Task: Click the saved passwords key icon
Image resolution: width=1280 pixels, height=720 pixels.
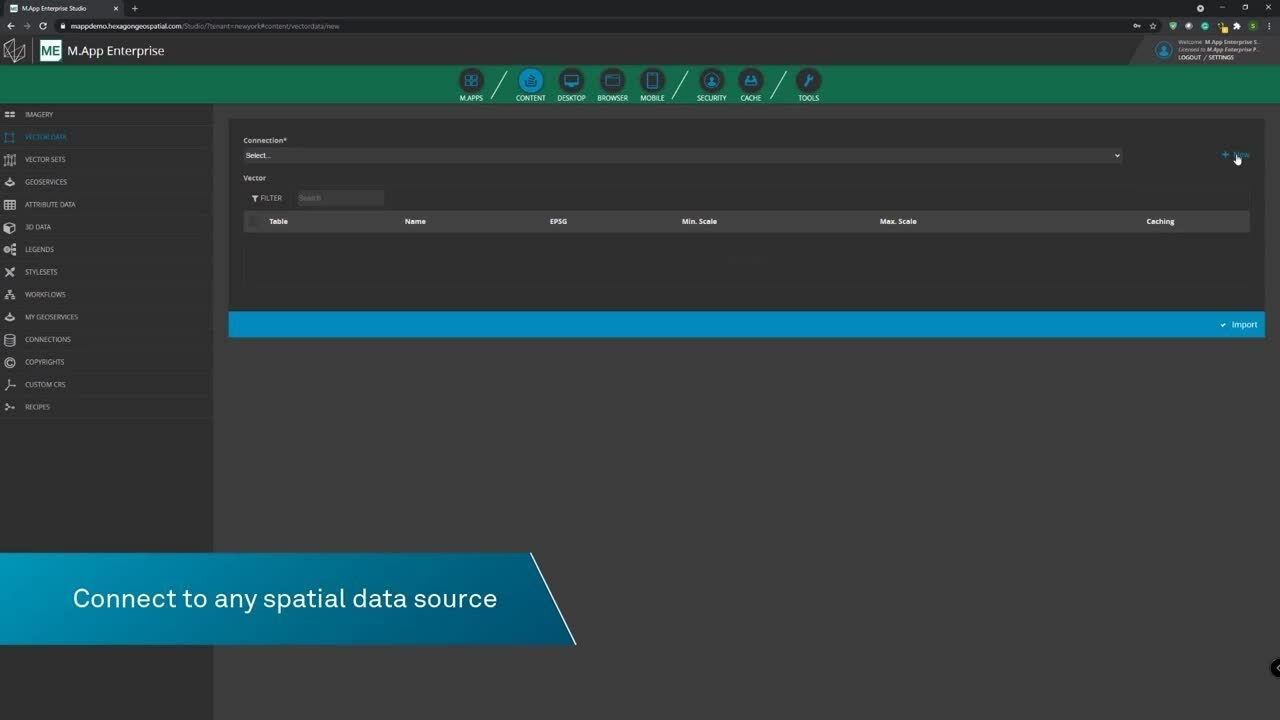Action: click(x=1137, y=26)
